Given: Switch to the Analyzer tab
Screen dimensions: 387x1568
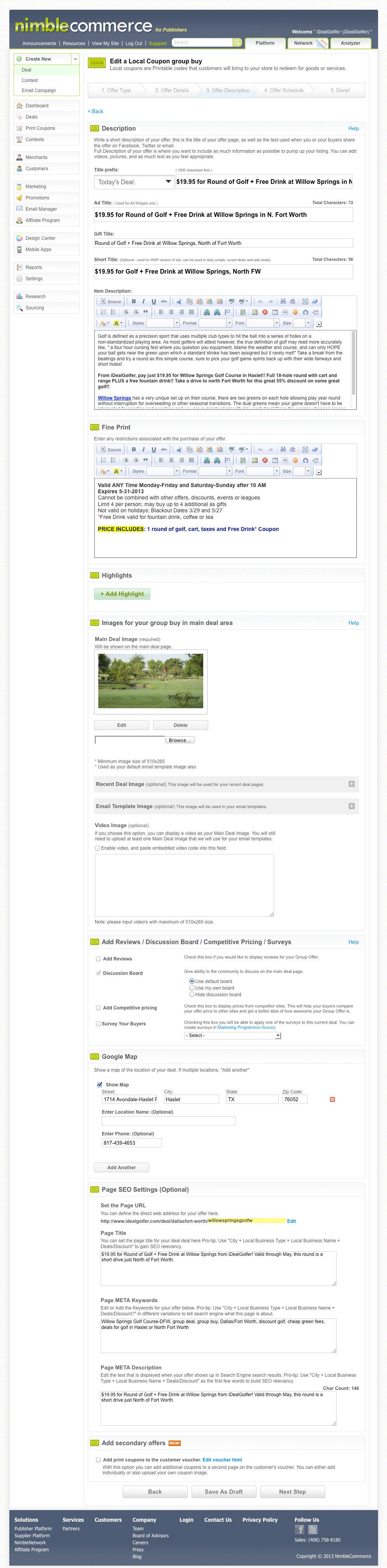Looking at the screenshot, I should (350, 43).
